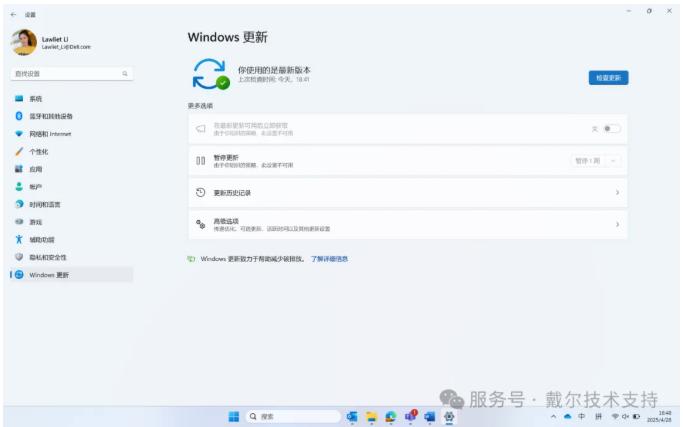683x427 pixels.
Task: Click the green leaf carbon emissions icon
Action: coord(191,259)
